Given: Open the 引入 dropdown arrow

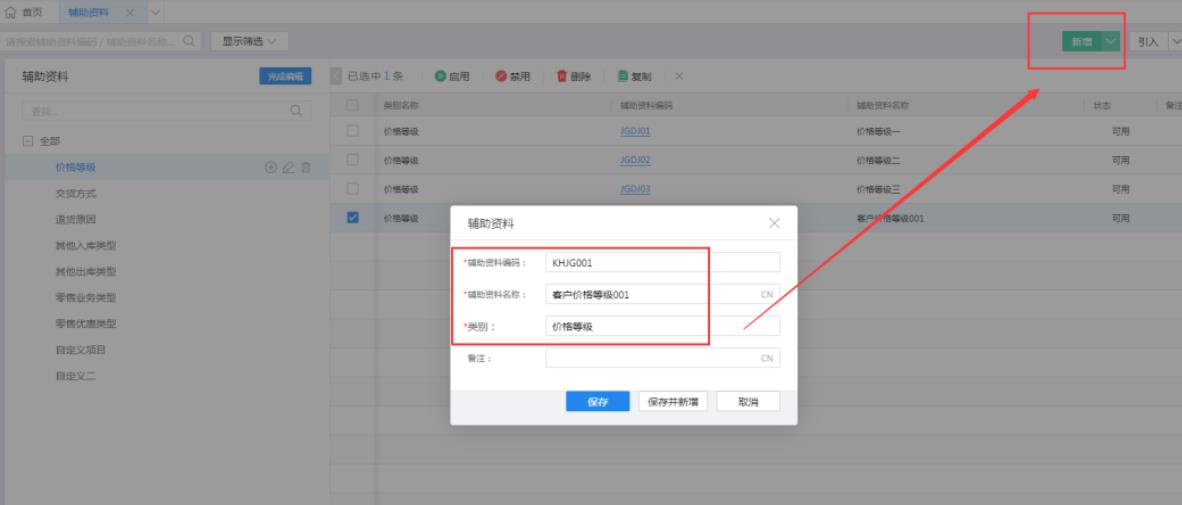Looking at the screenshot, I should (1174, 41).
